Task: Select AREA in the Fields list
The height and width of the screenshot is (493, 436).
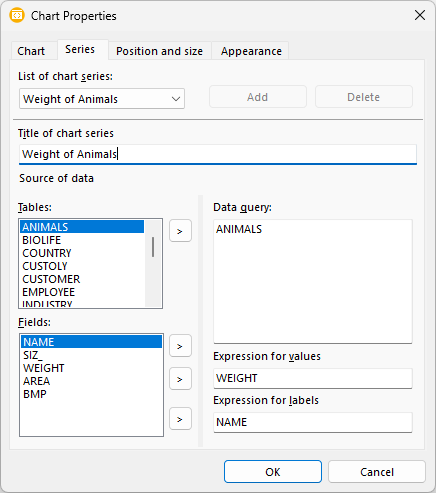Action: pyautogui.click(x=91, y=381)
